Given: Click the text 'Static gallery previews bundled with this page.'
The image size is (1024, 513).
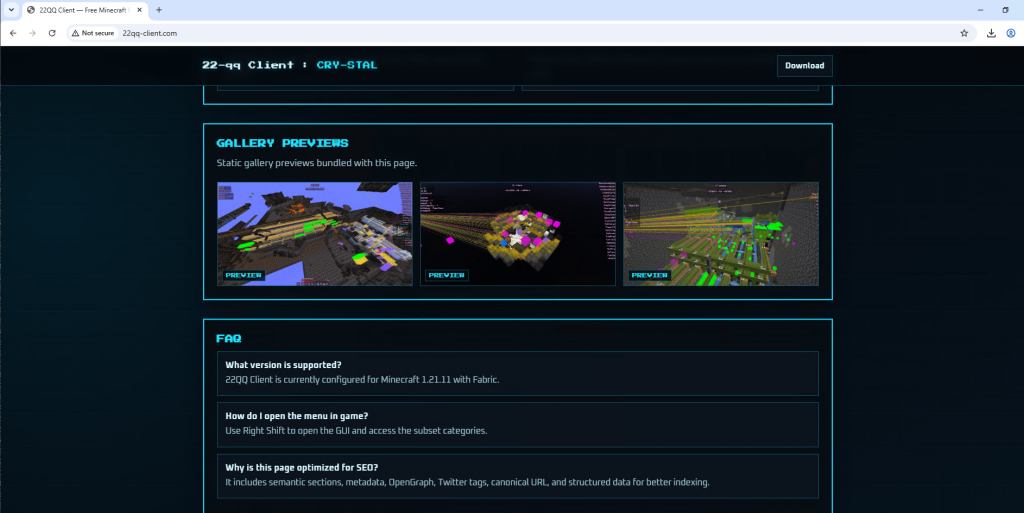Looking at the screenshot, I should pyautogui.click(x=317, y=163).
